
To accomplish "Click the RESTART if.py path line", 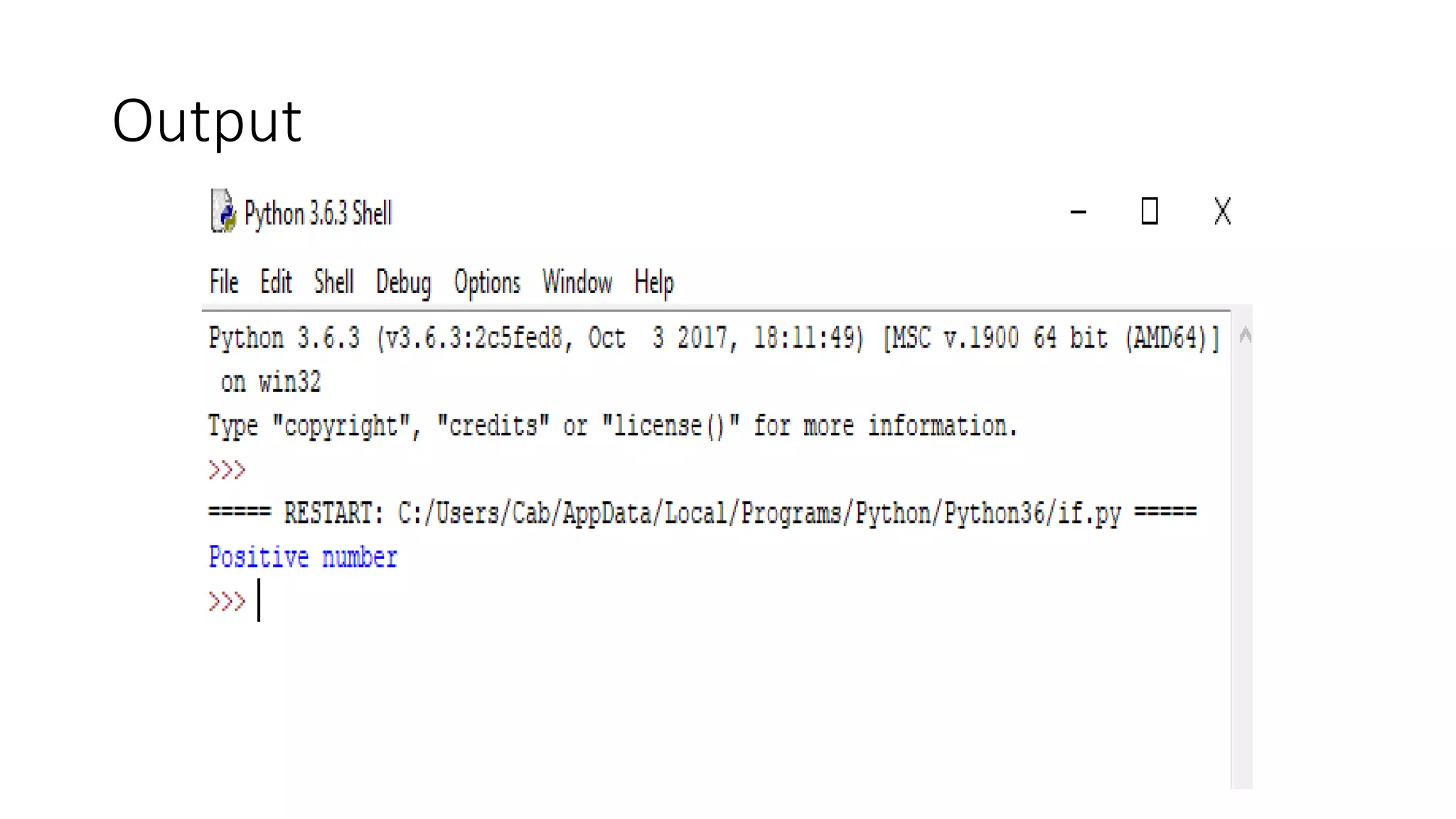I will [x=702, y=513].
